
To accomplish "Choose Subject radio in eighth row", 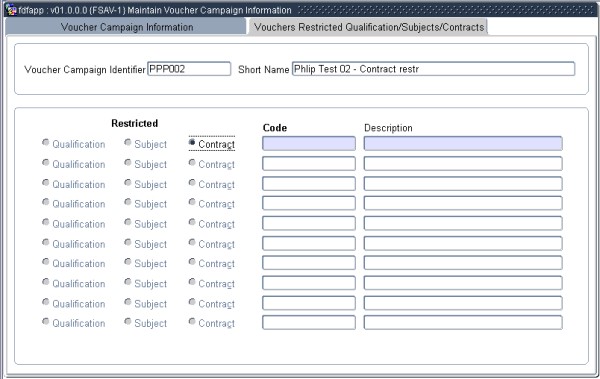I will tap(128, 282).
